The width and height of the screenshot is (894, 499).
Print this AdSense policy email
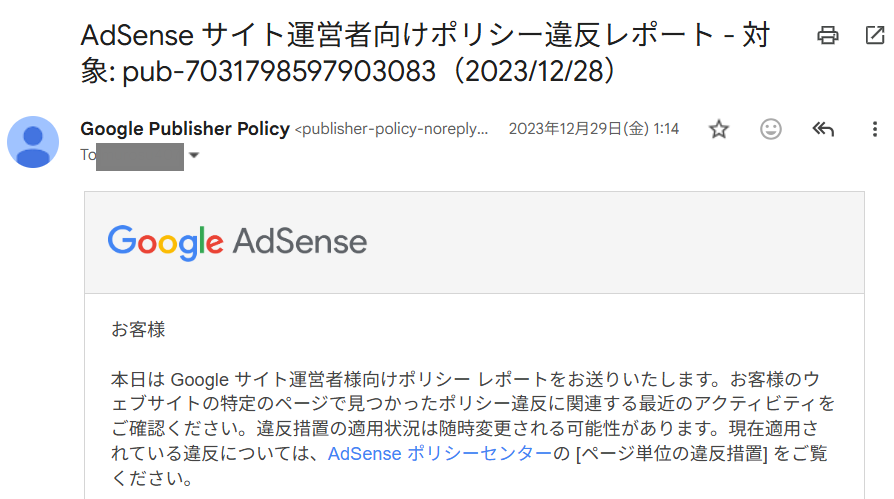tap(827, 36)
